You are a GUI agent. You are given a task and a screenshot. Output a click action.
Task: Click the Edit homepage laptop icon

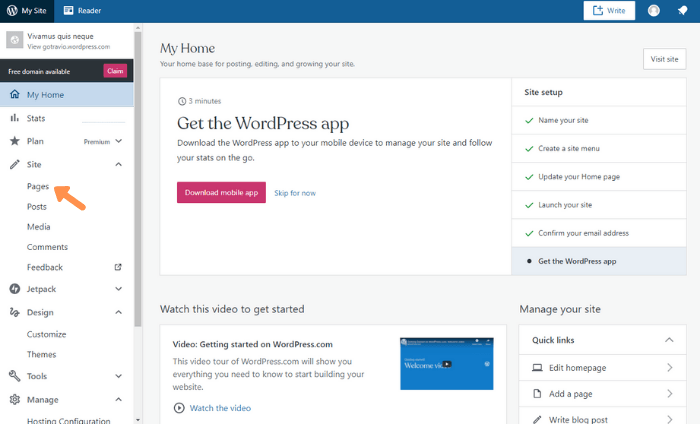(x=537, y=367)
